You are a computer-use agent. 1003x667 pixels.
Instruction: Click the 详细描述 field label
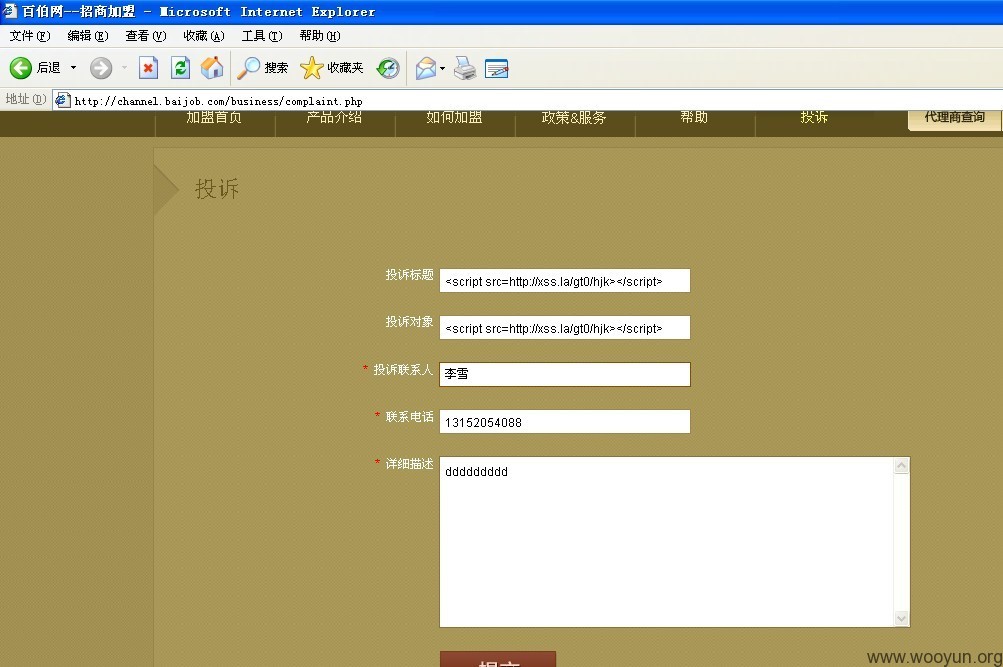point(409,464)
